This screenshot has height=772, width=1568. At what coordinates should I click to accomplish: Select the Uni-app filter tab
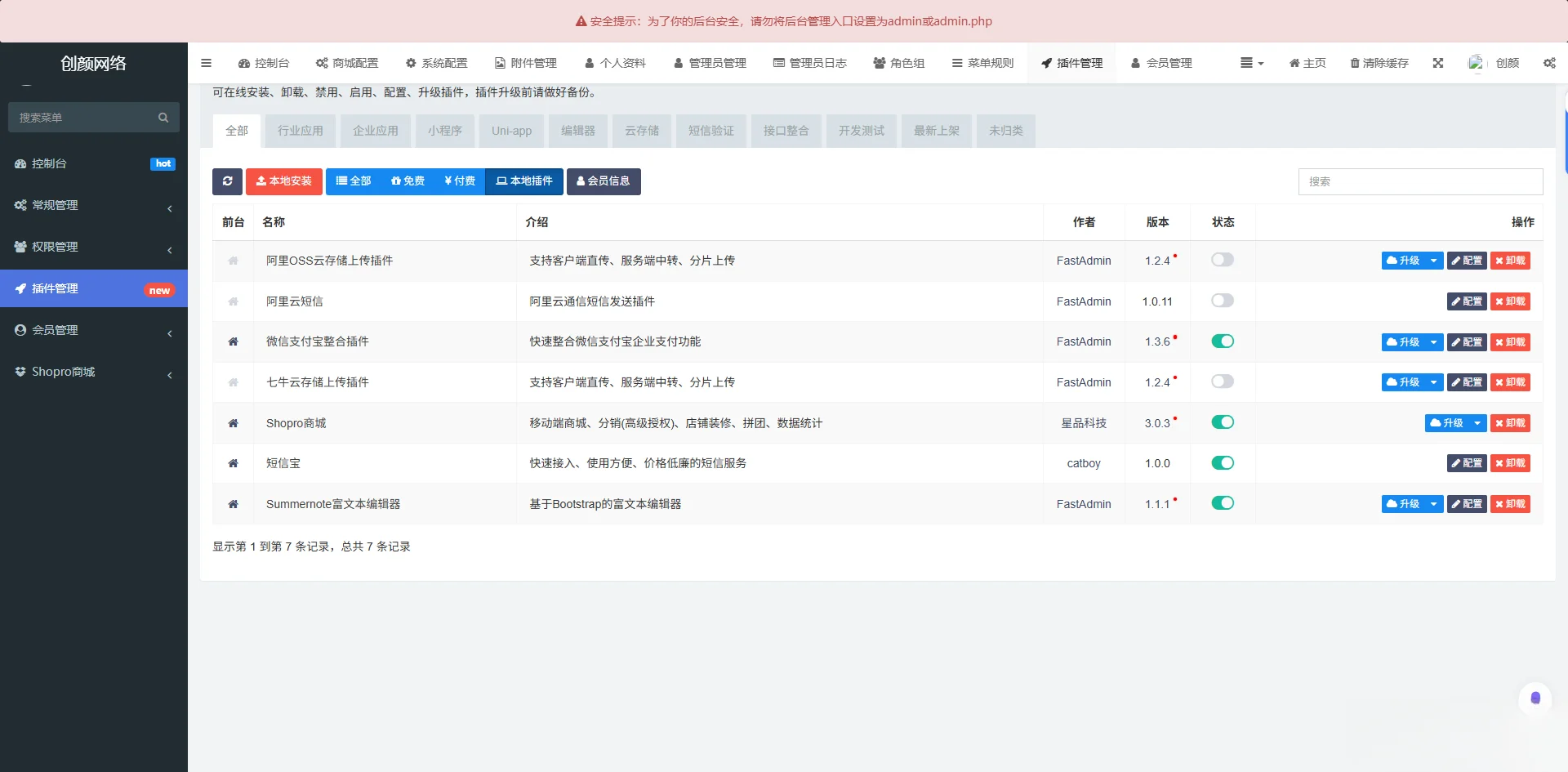pyautogui.click(x=510, y=131)
